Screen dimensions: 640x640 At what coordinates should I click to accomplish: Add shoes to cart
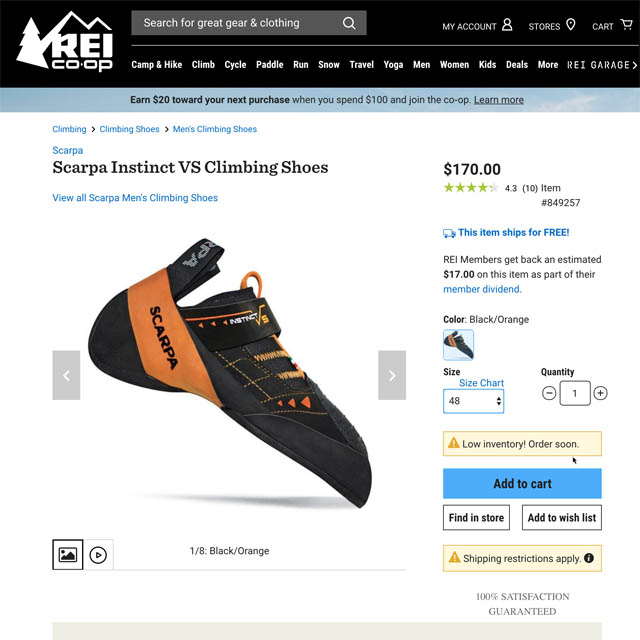pyautogui.click(x=522, y=483)
